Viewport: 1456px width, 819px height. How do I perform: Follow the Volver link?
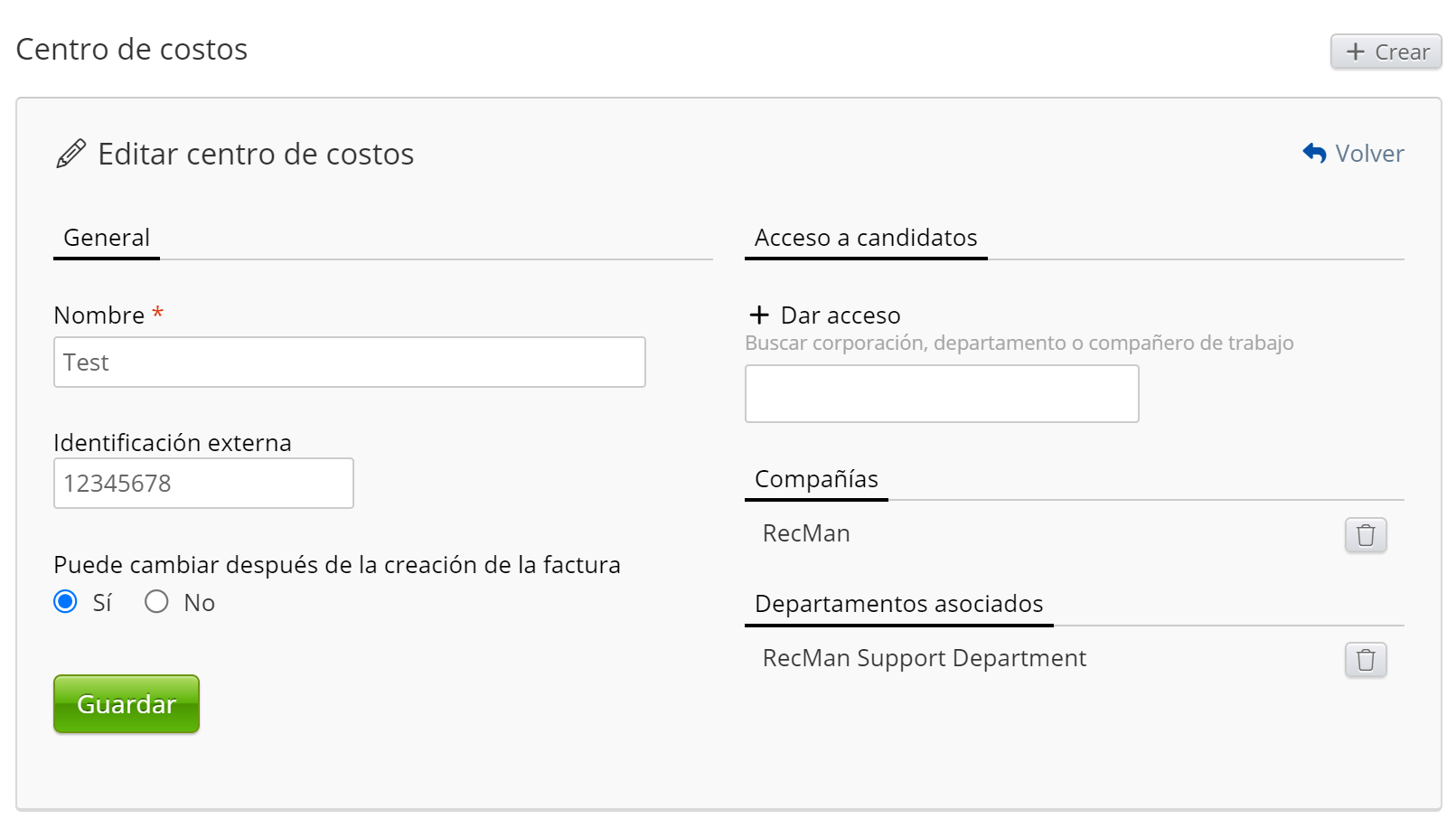1369,154
